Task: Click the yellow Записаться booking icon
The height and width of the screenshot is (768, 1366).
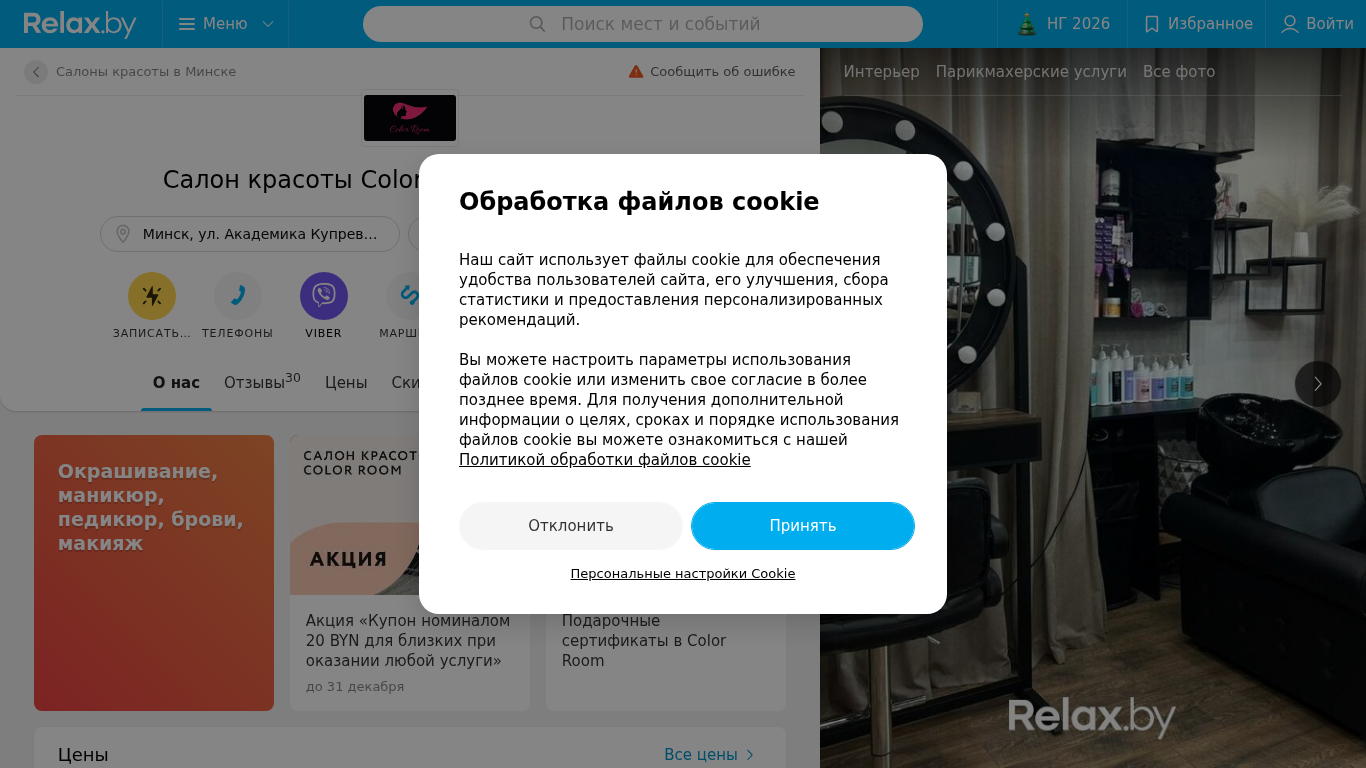Action: tap(152, 296)
